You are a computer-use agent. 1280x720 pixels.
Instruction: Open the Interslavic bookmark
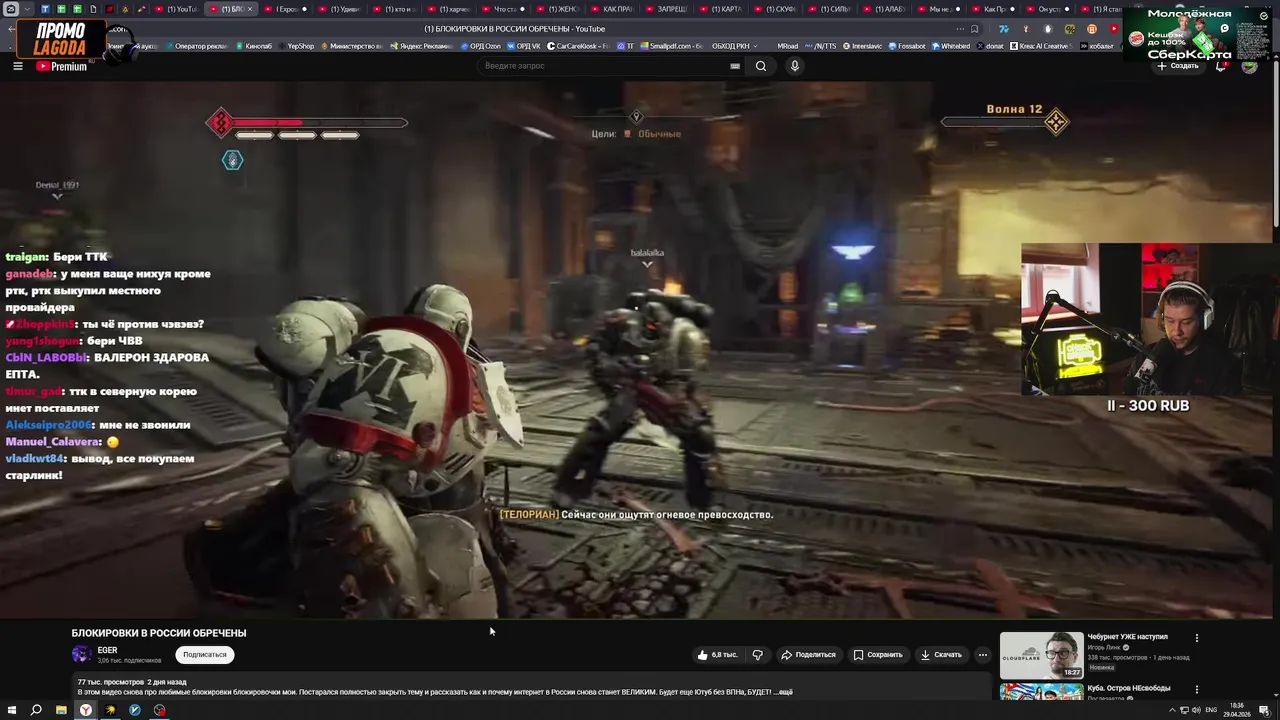click(865, 46)
